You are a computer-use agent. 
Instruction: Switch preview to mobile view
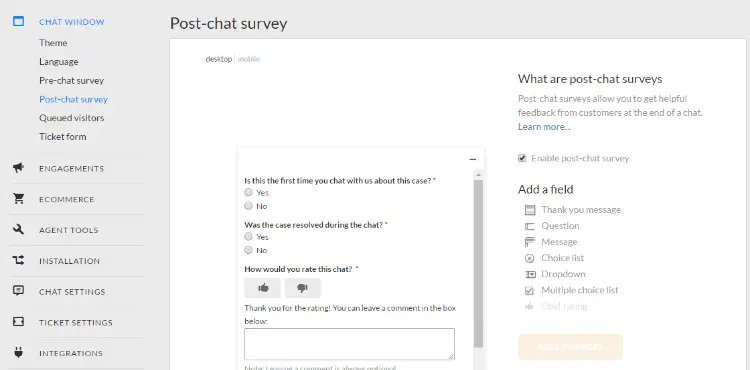coord(249,59)
